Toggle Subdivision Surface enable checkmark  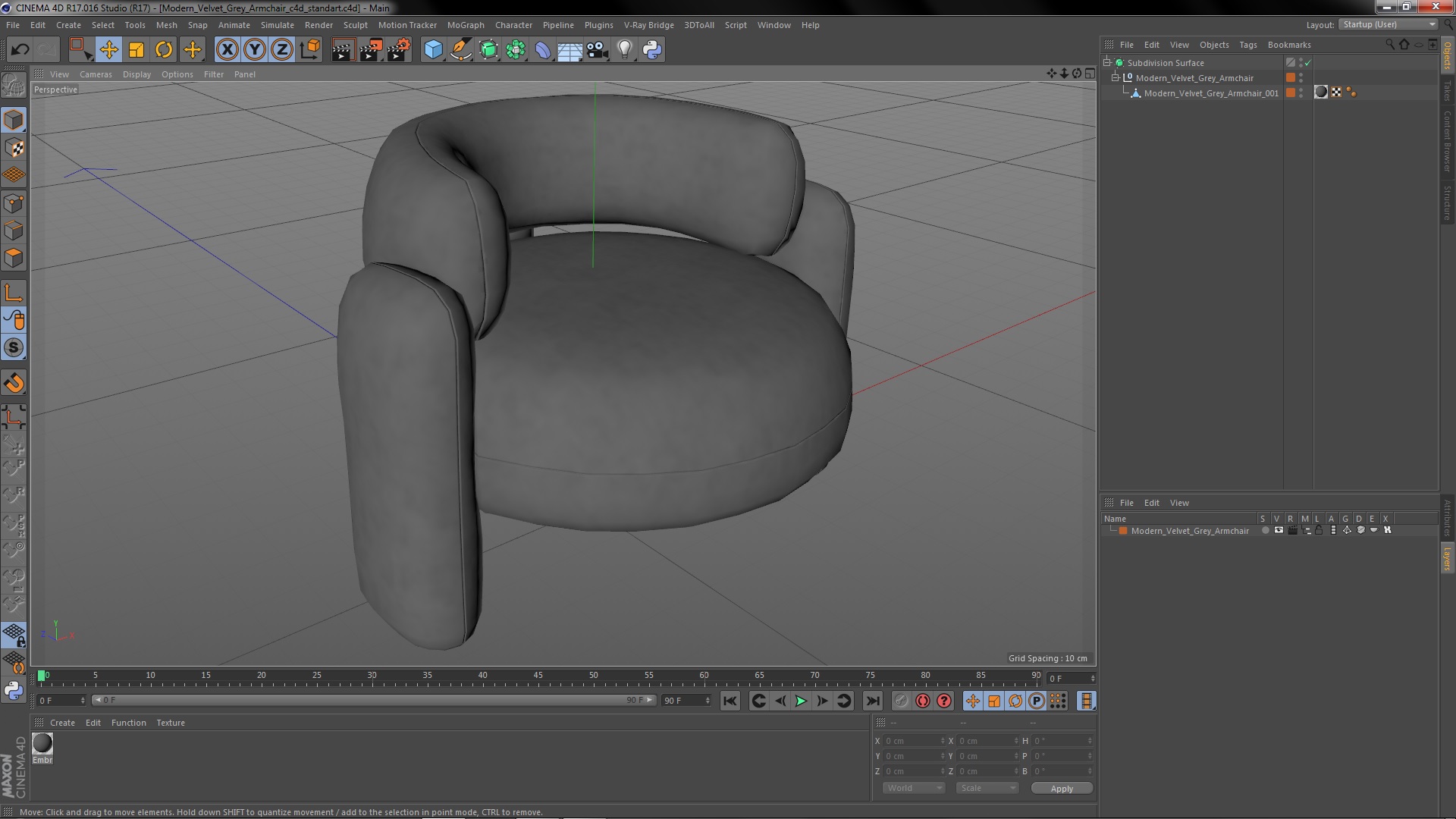tap(1307, 63)
